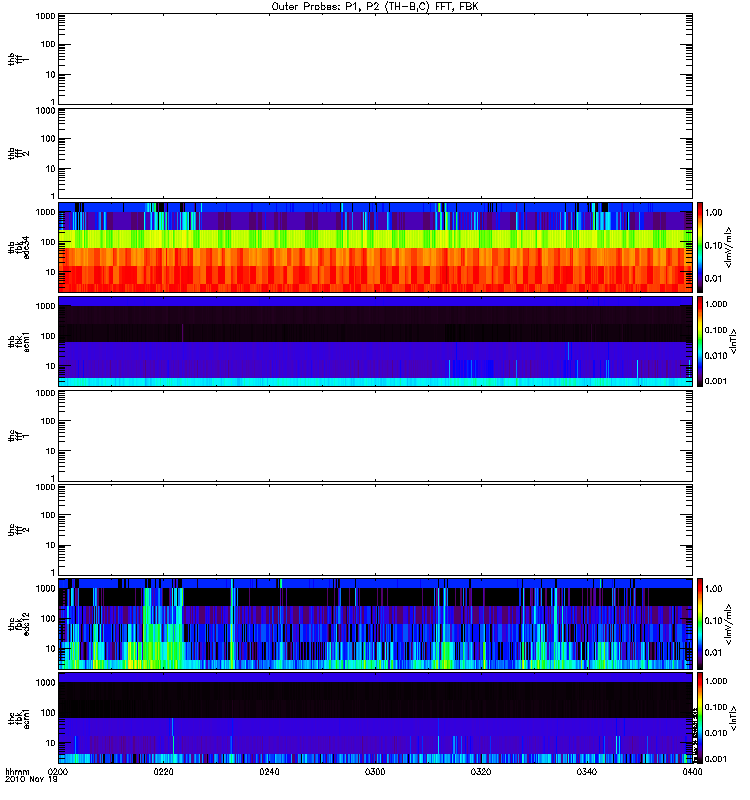Viewport: 750px width, 800px height.
Task: Click inside the thb fbk scm1 spectrogram
Action: tap(376, 341)
